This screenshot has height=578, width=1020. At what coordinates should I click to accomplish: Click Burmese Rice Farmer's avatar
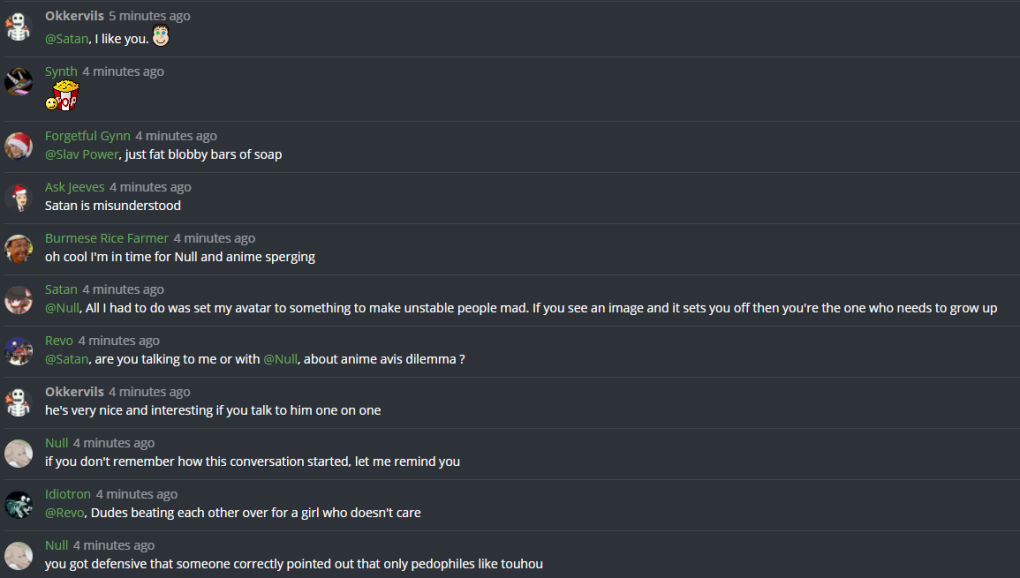18,247
